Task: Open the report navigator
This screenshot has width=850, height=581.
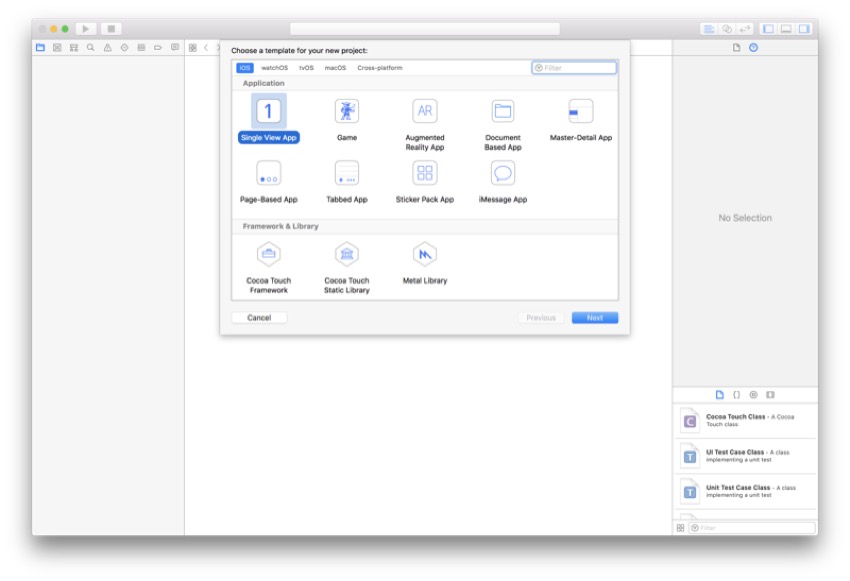Action: click(x=175, y=48)
